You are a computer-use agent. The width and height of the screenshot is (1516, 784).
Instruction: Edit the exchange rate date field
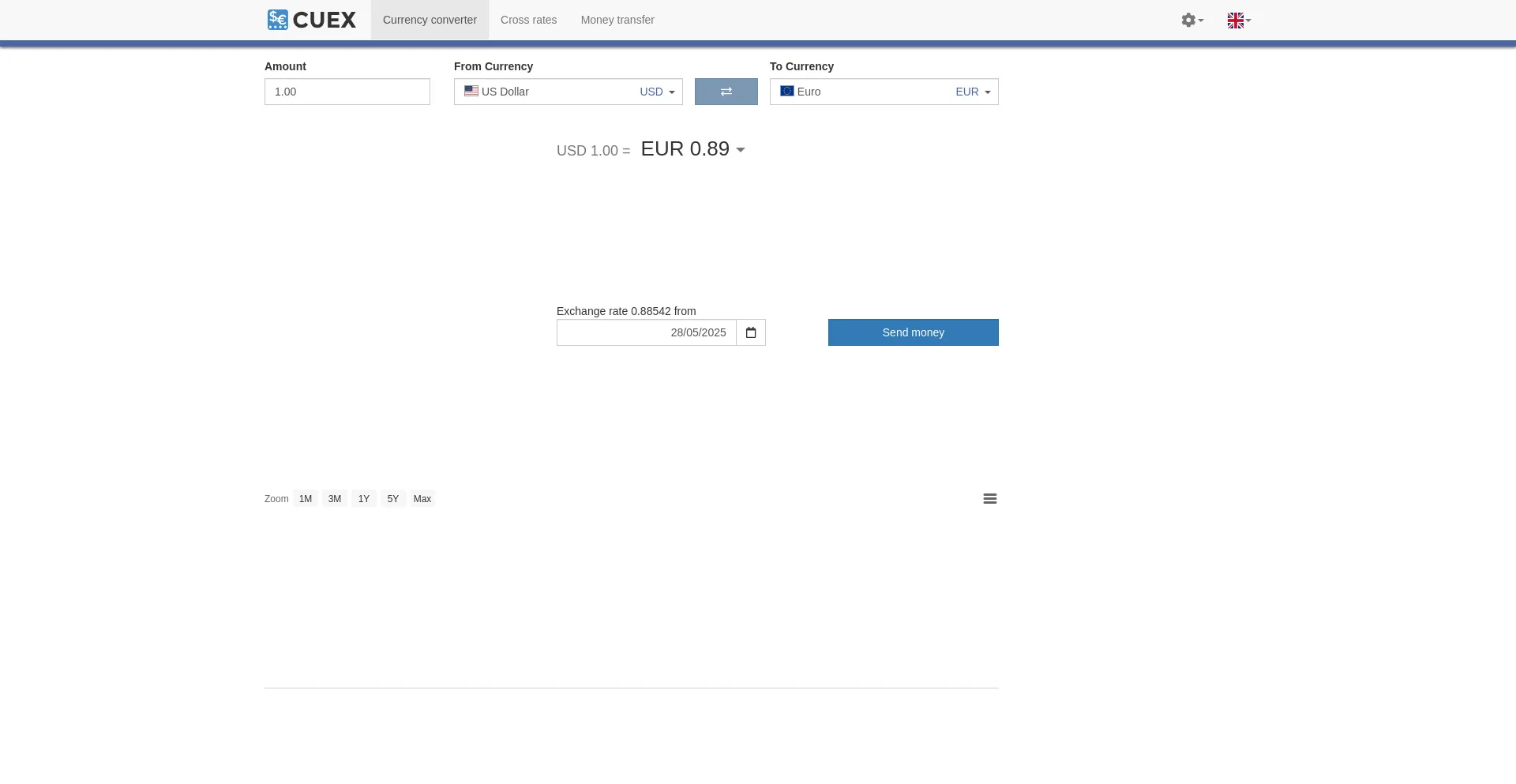coord(647,332)
